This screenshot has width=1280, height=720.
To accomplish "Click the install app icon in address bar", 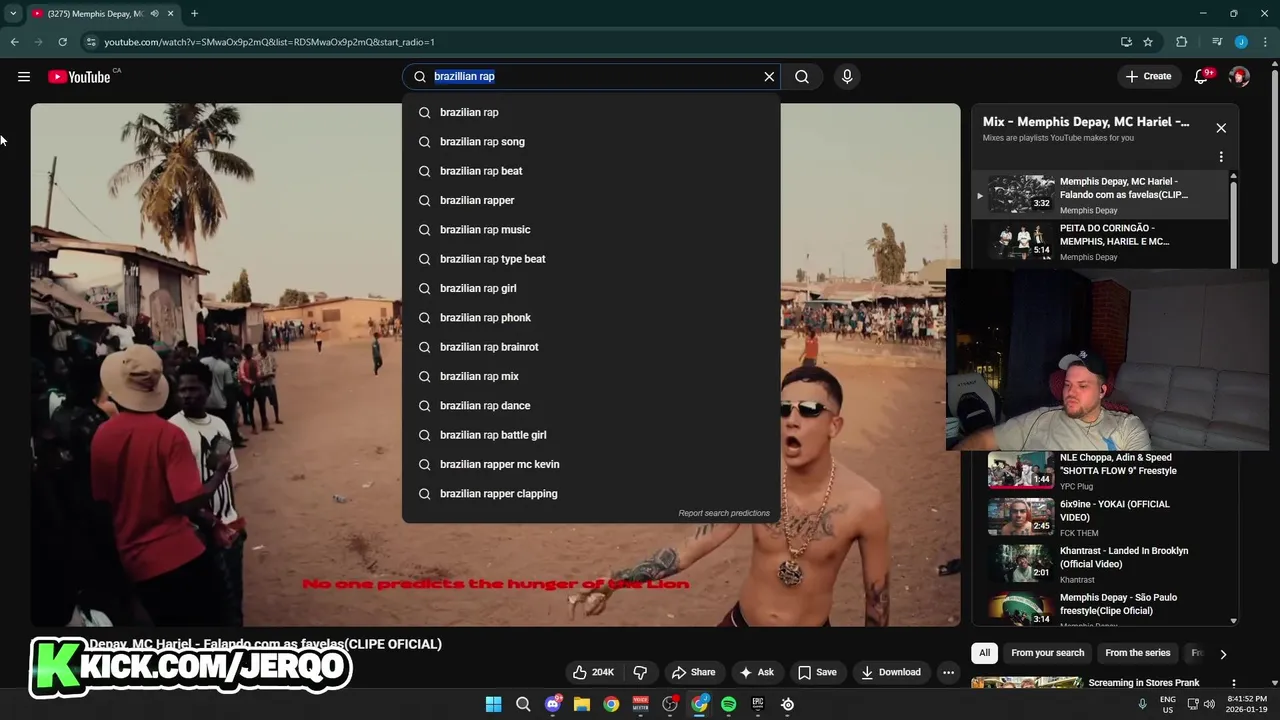I will pos(1126,42).
